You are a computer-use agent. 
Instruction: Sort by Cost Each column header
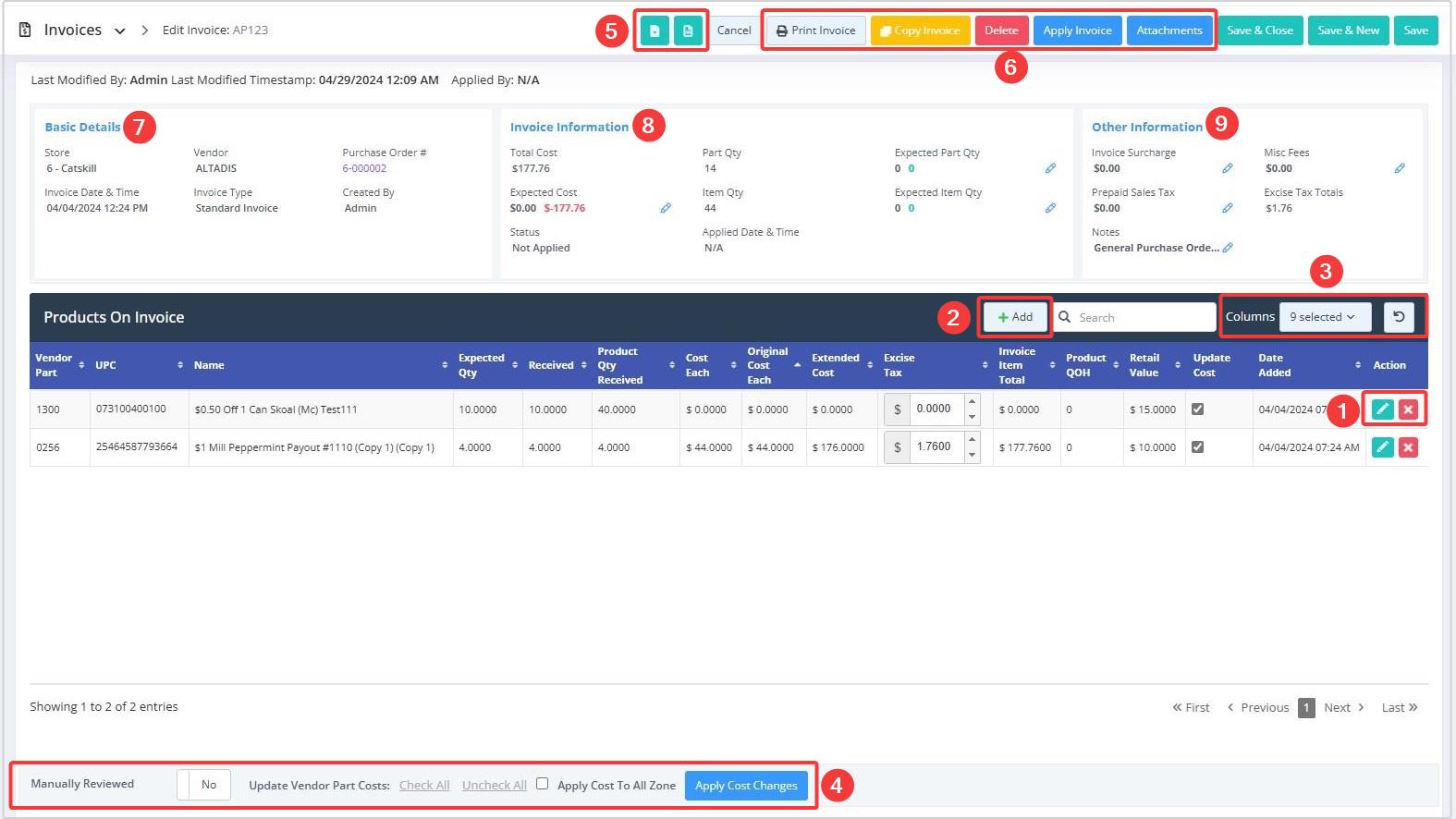click(x=709, y=365)
